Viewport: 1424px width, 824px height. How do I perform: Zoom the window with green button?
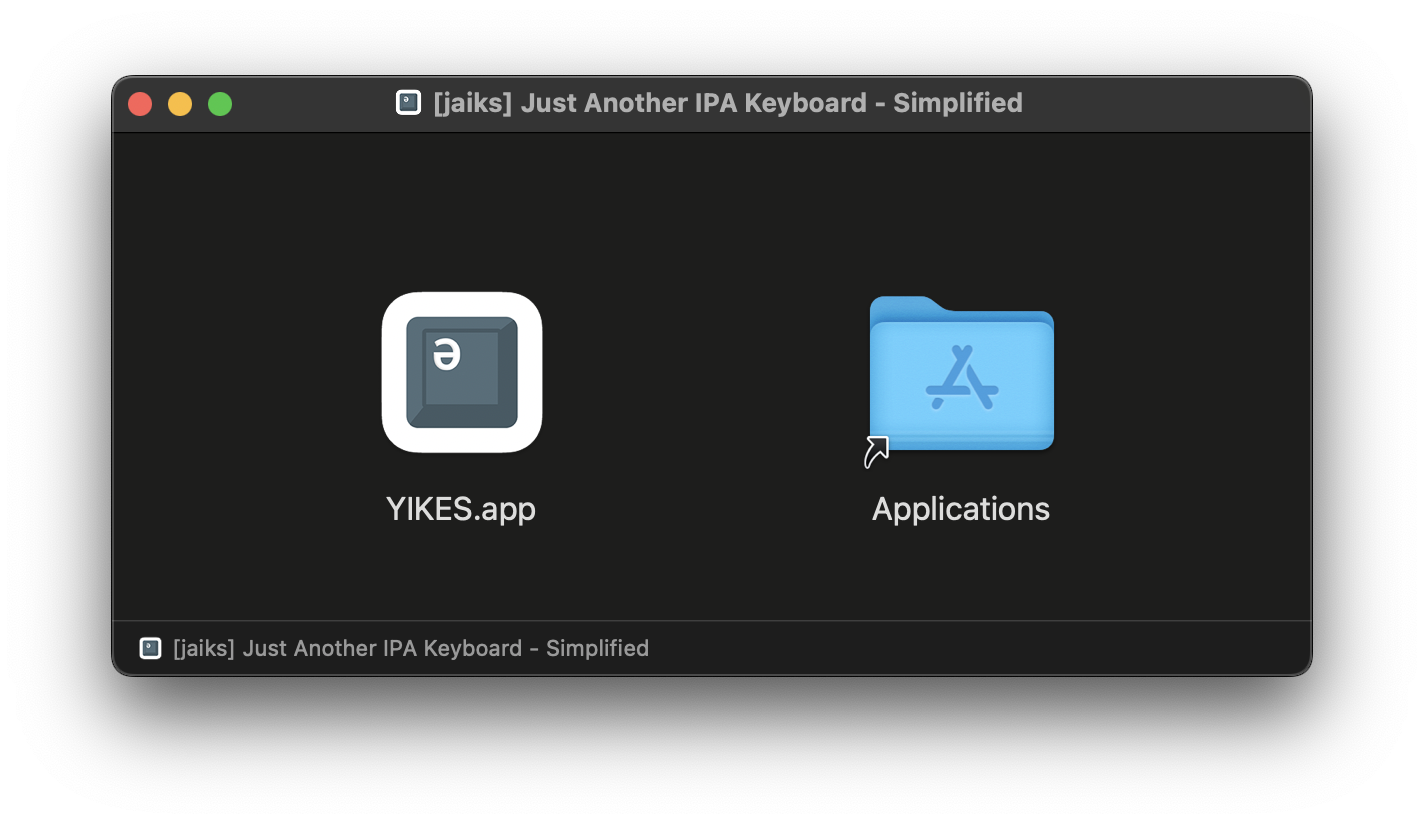point(220,104)
